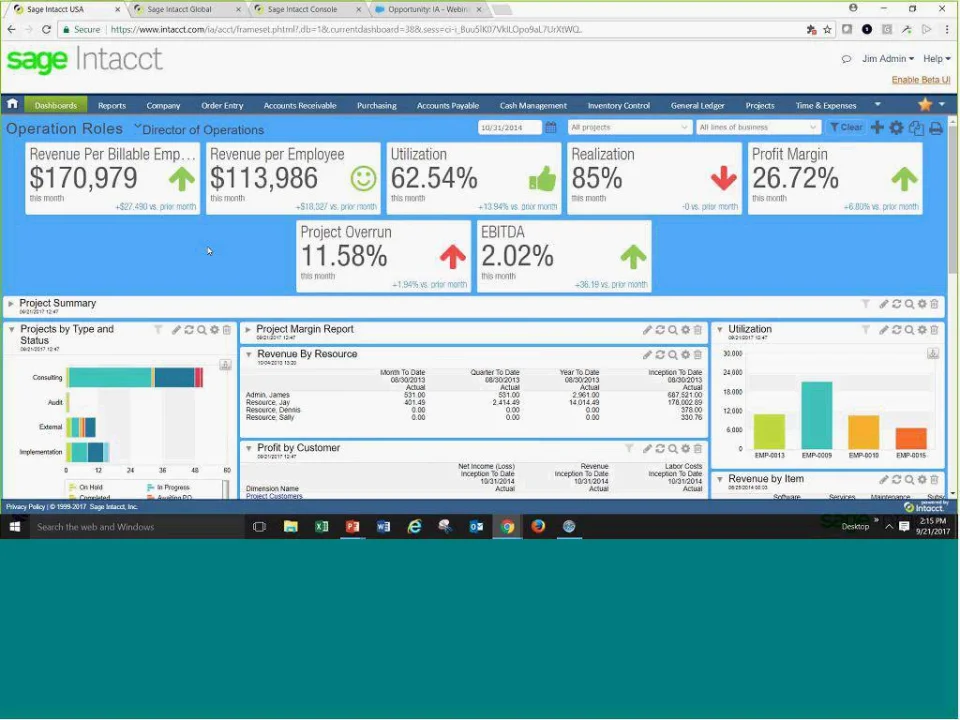Refresh the Utilization panel
Image resolution: width=960 pixels, height=720 pixels.
click(897, 330)
